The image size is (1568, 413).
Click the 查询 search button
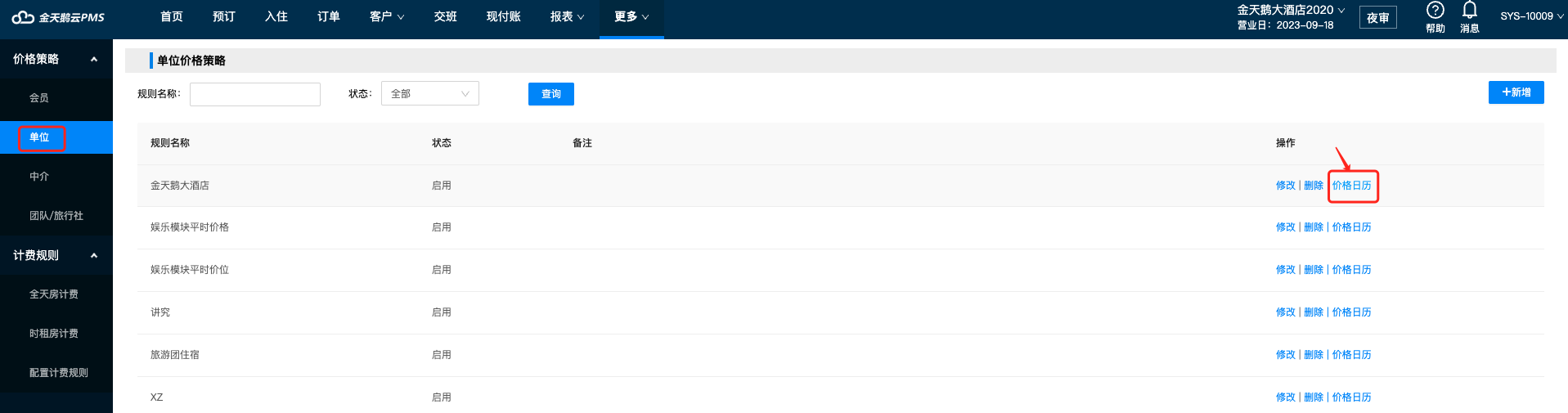click(x=551, y=94)
